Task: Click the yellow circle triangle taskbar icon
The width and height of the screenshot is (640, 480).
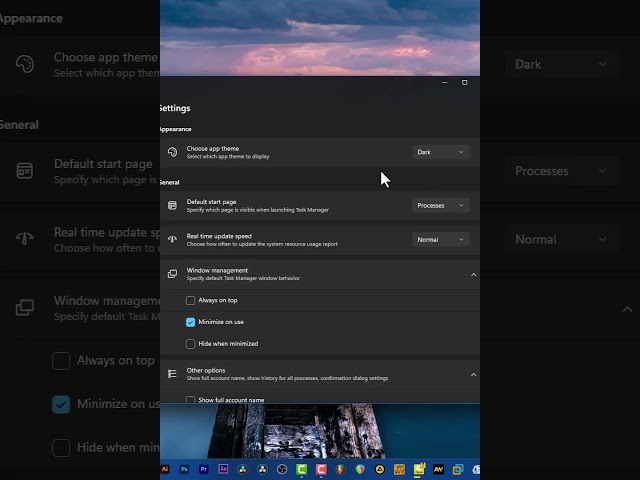Action: click(x=380, y=469)
